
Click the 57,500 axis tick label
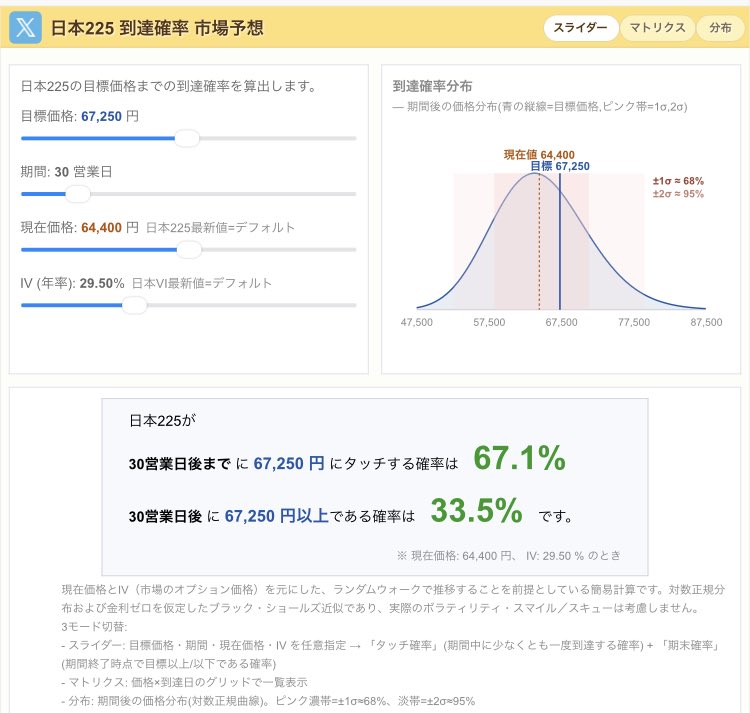pyautogui.click(x=489, y=322)
